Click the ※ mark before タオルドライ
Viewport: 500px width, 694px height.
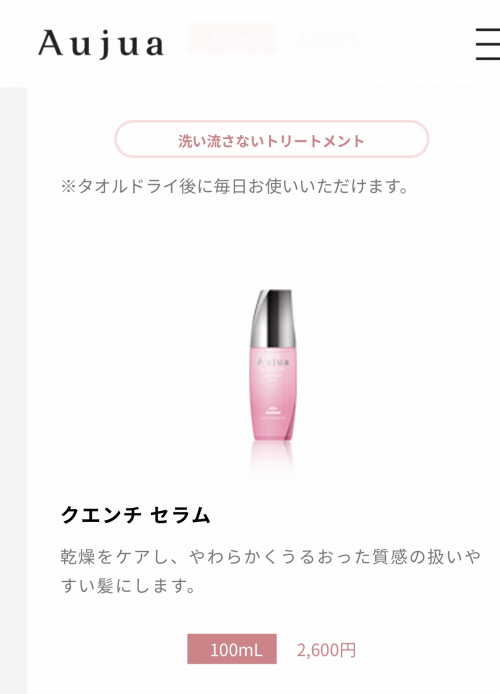[x=69, y=187]
